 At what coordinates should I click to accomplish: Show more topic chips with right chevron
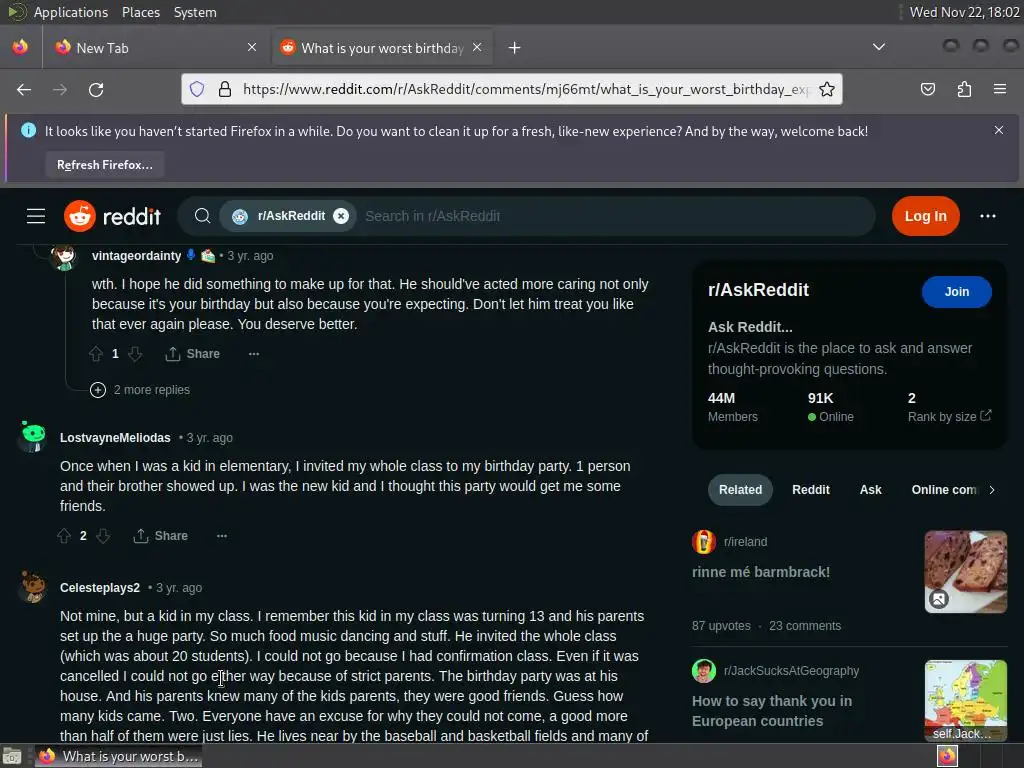click(991, 490)
